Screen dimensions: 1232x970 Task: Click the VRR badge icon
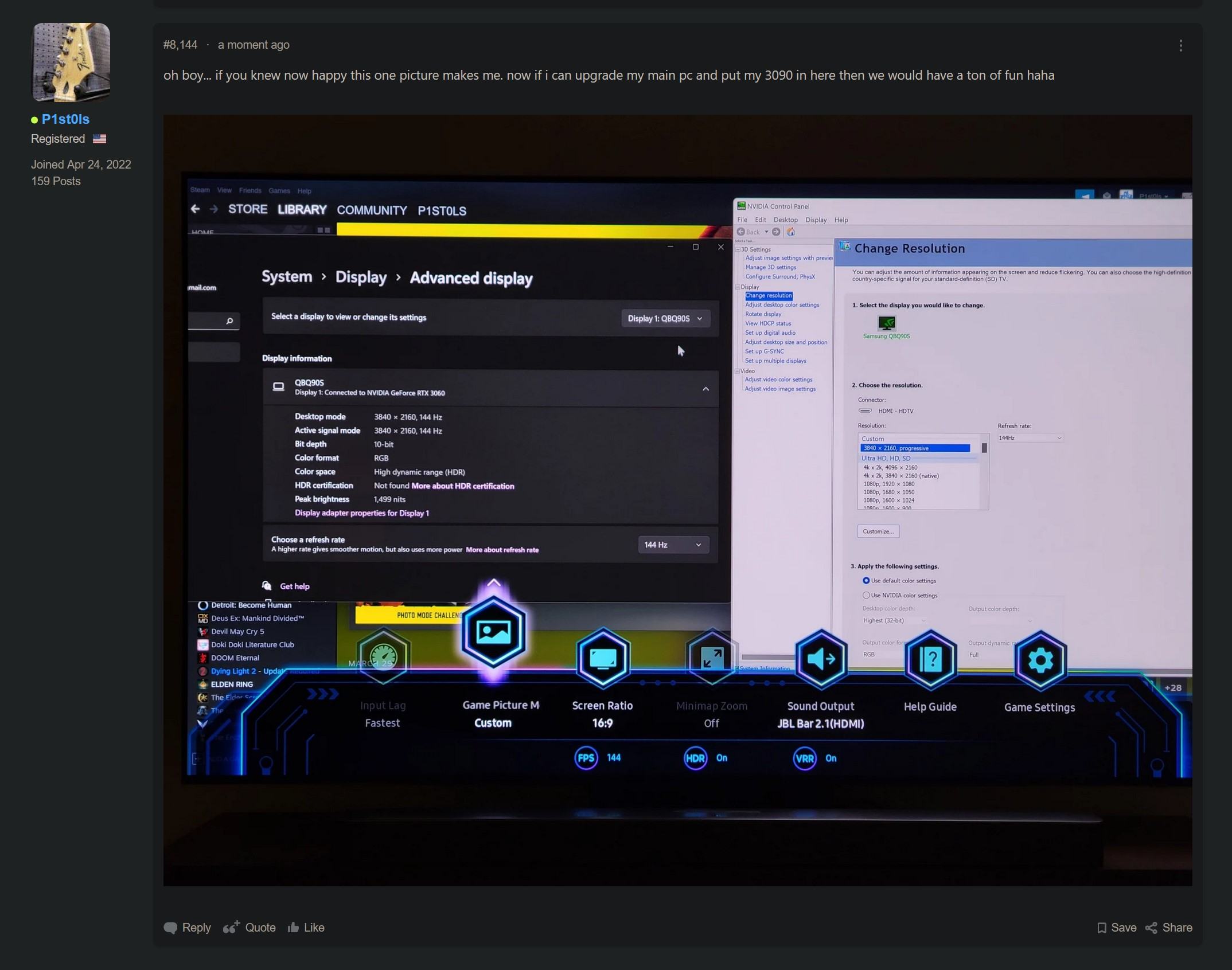click(804, 759)
